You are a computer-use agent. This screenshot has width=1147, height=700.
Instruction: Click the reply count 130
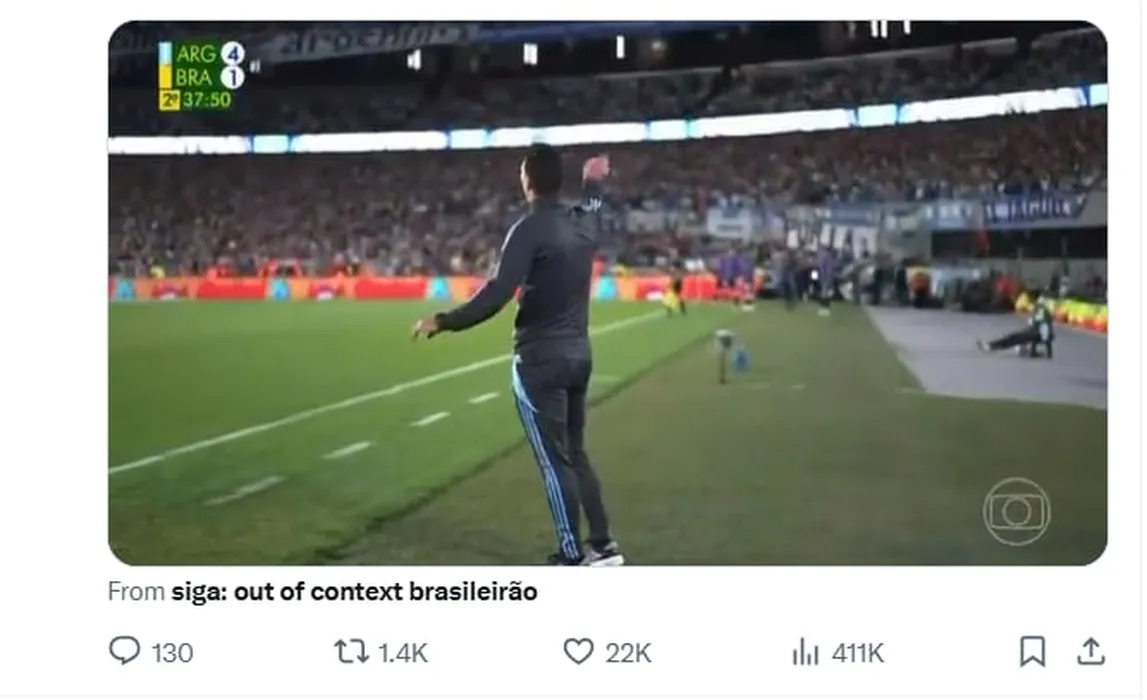[172, 652]
